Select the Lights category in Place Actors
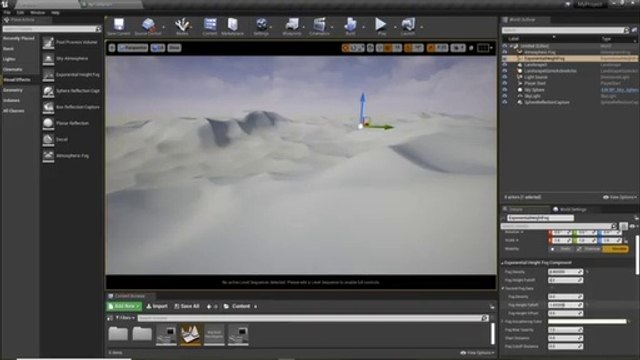 pyautogui.click(x=9, y=59)
